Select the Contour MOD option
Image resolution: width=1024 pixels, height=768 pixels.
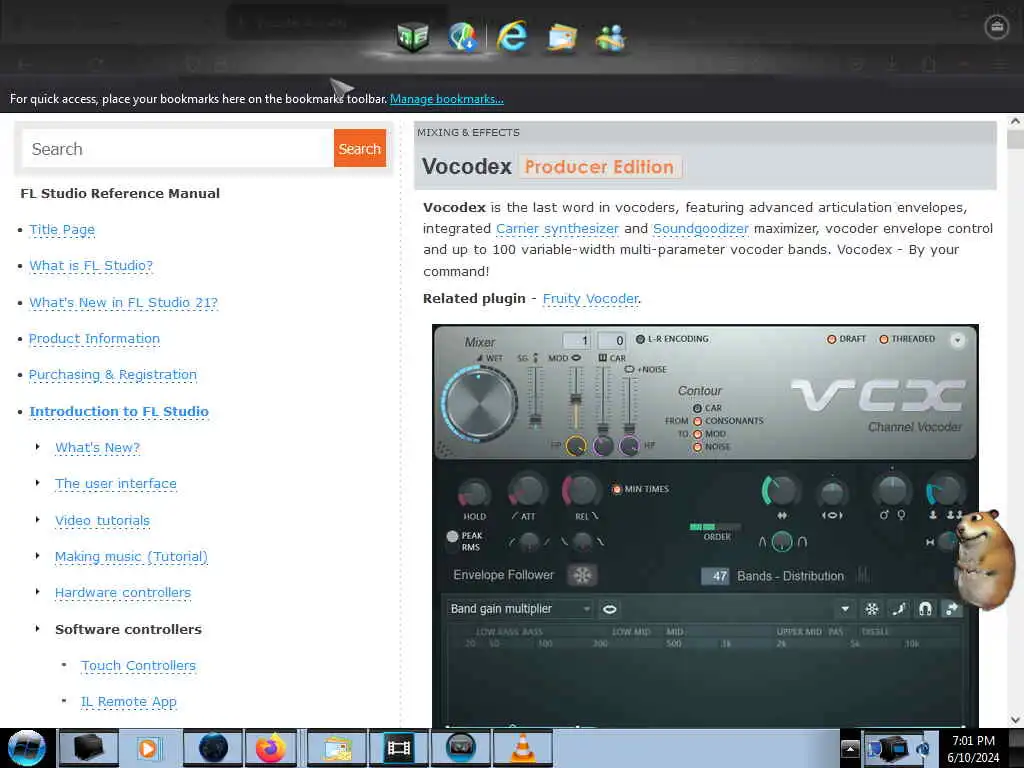pyautogui.click(x=697, y=434)
